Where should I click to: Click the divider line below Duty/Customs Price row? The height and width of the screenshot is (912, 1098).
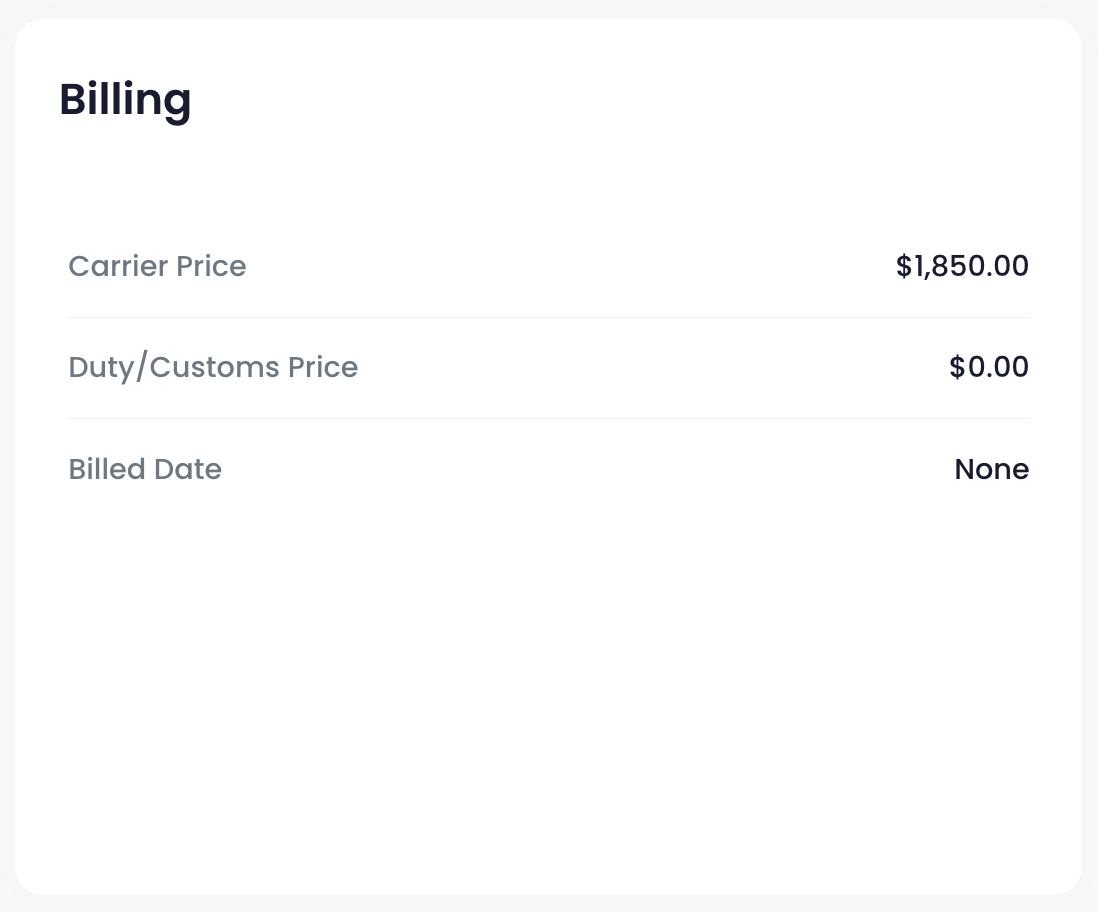(x=549, y=419)
